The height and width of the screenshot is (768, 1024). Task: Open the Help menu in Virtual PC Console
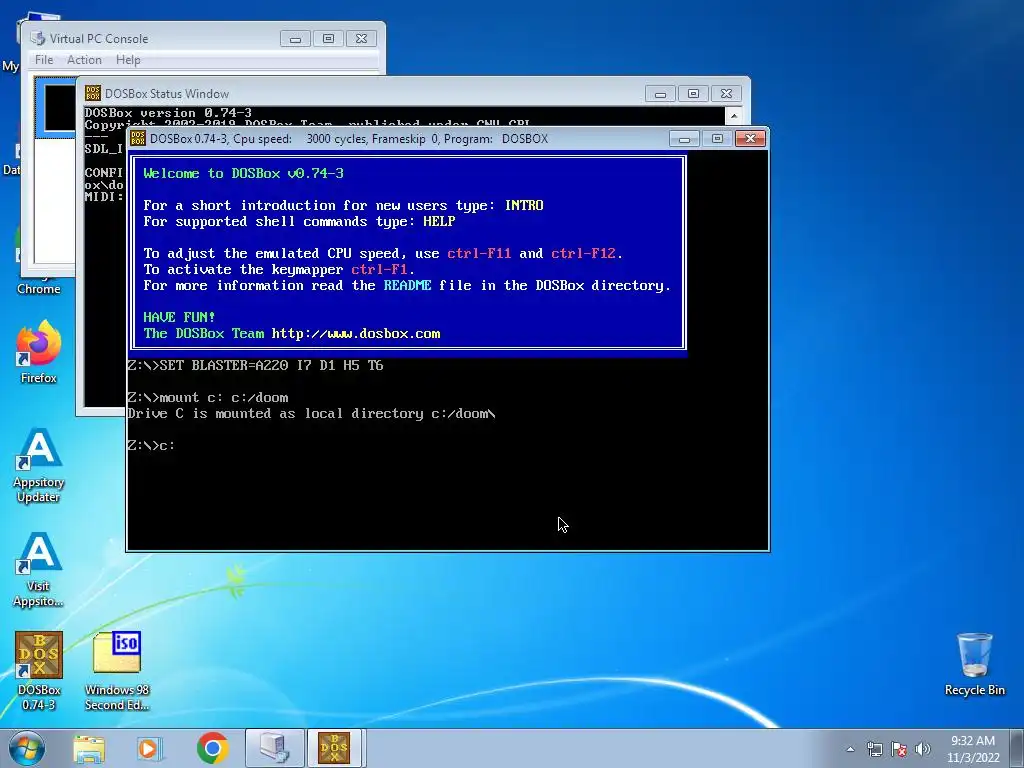click(128, 59)
